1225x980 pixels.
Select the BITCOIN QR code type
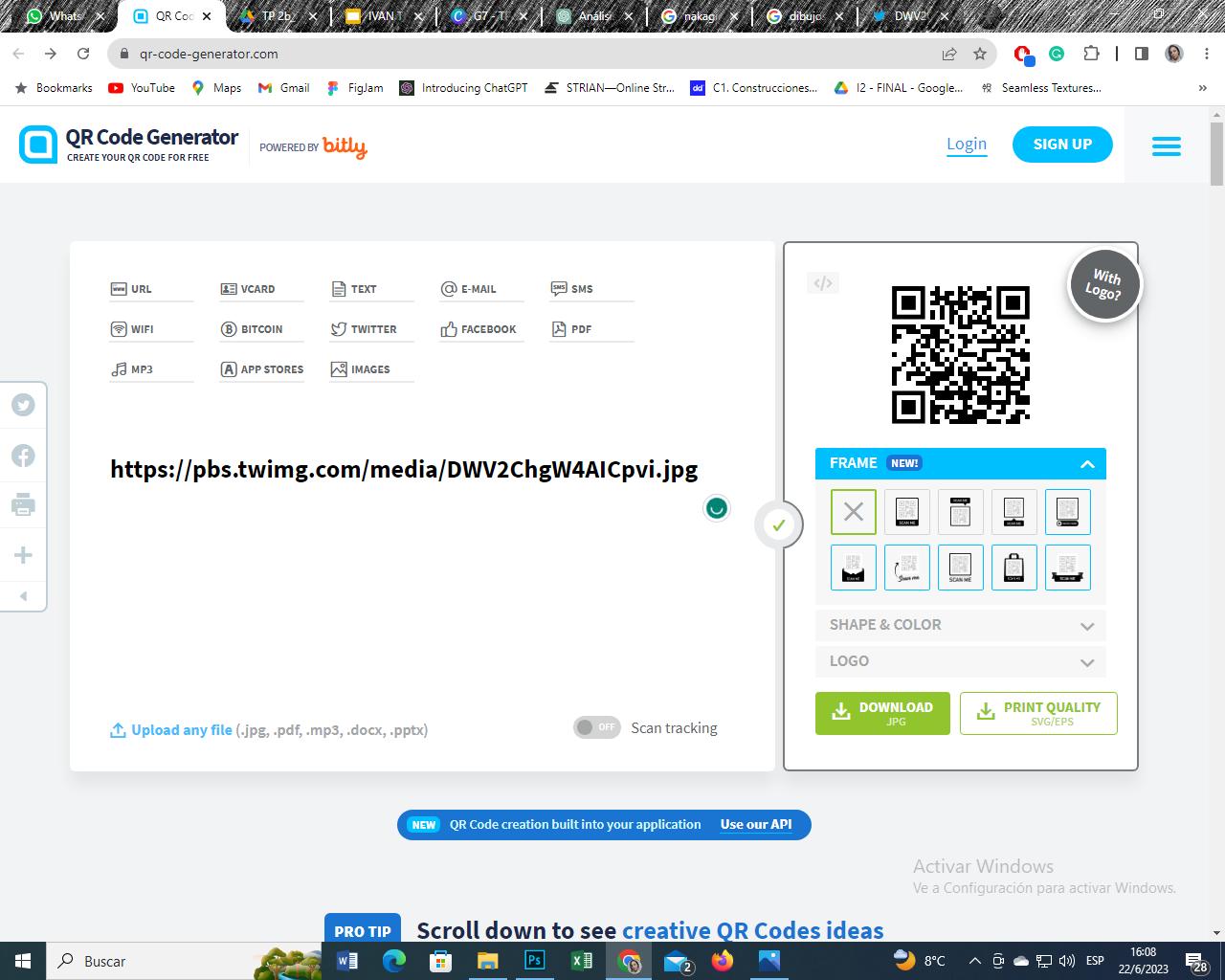tap(261, 329)
